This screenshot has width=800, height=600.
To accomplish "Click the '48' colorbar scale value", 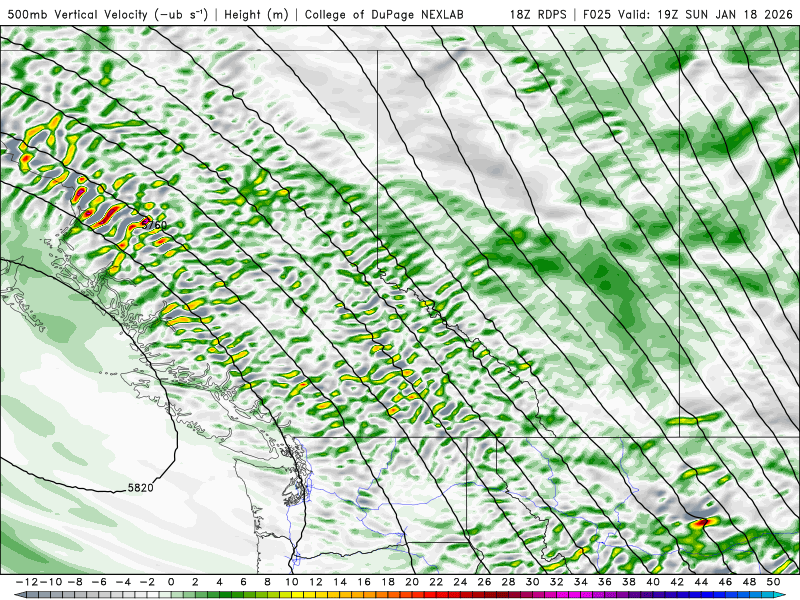I will (749, 582).
